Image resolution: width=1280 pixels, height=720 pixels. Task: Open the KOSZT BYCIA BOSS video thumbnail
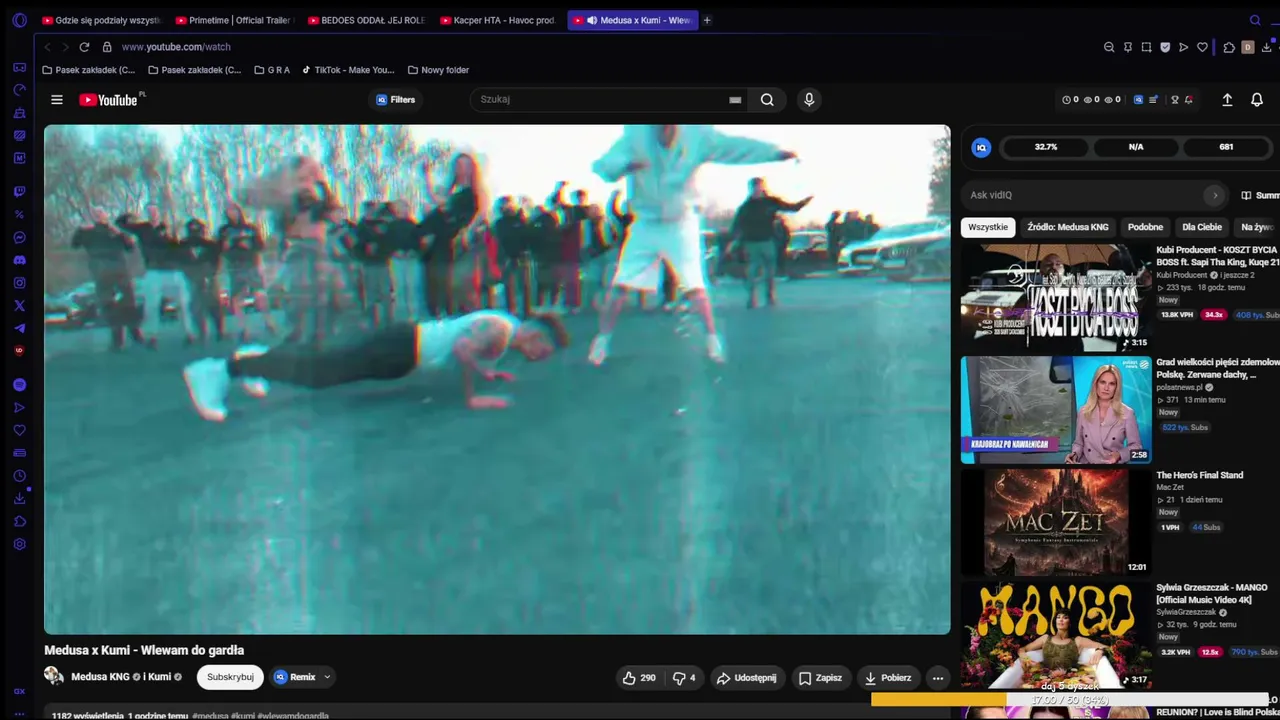coord(1056,297)
